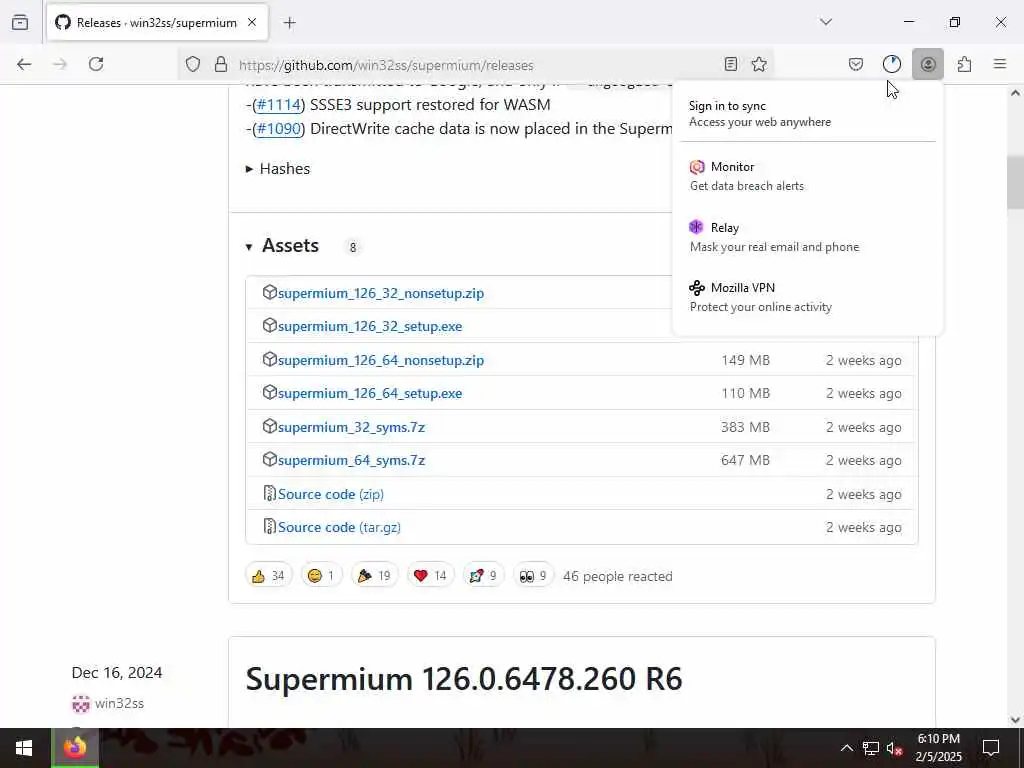Click win32ss avatar image

(81, 704)
